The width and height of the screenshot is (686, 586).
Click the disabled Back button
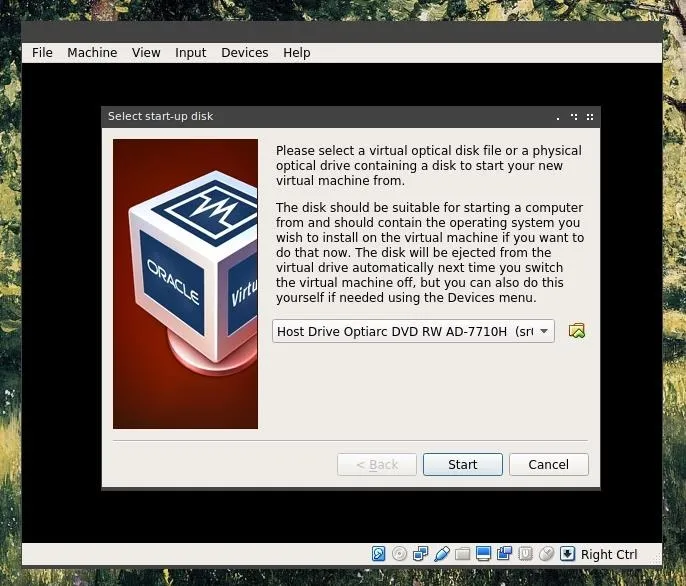(377, 464)
